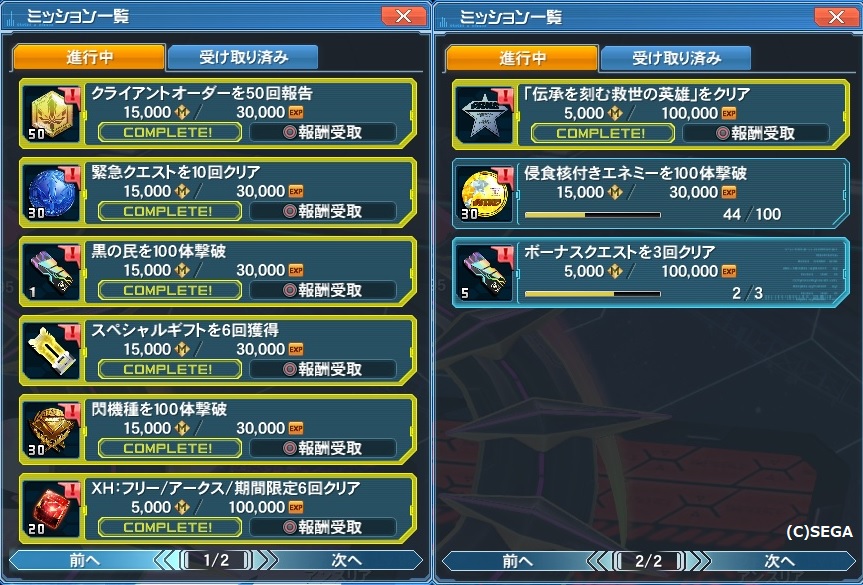Click the yellow ticket icon of special gift mission
863x585 pixels.
point(51,351)
